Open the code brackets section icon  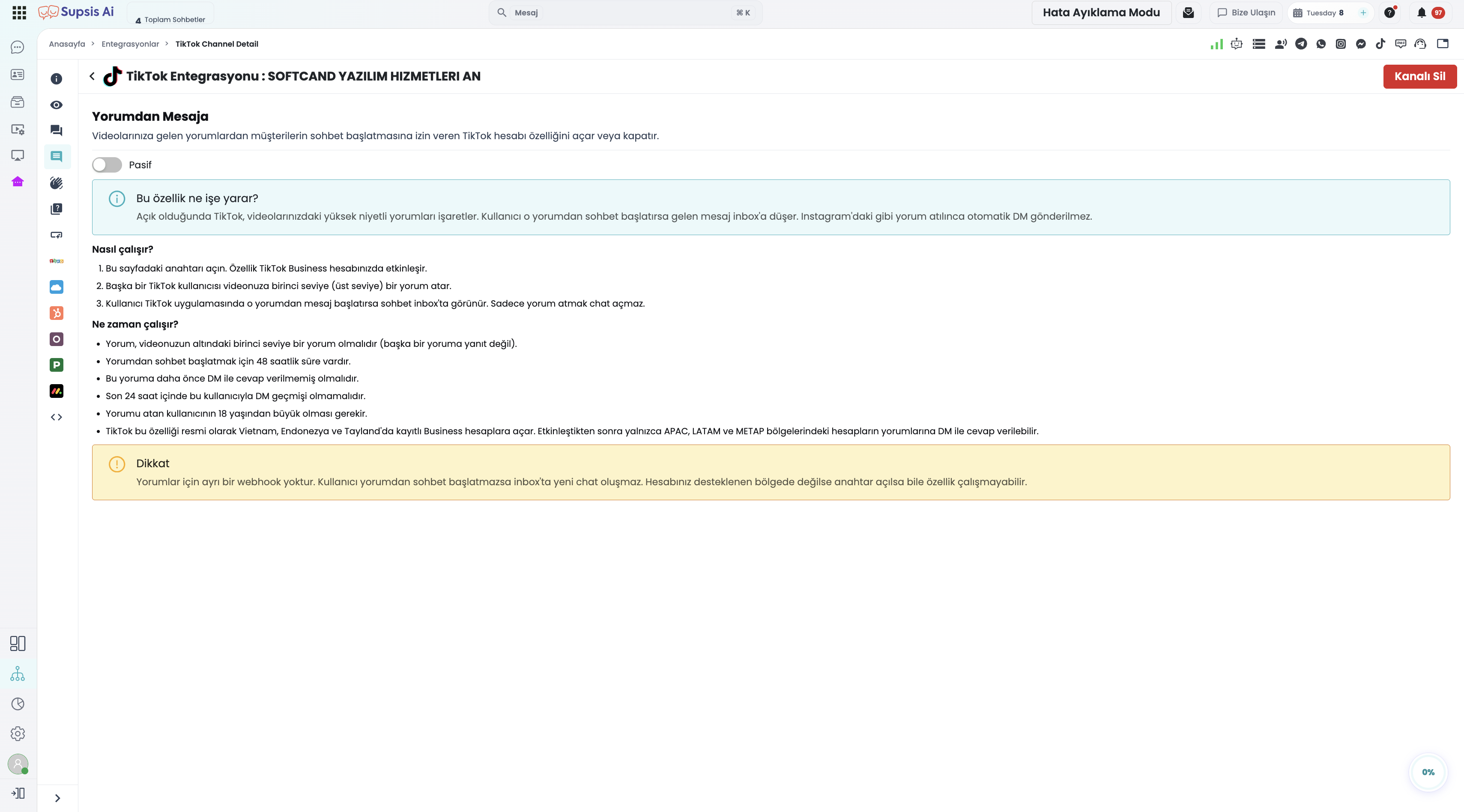(56, 417)
